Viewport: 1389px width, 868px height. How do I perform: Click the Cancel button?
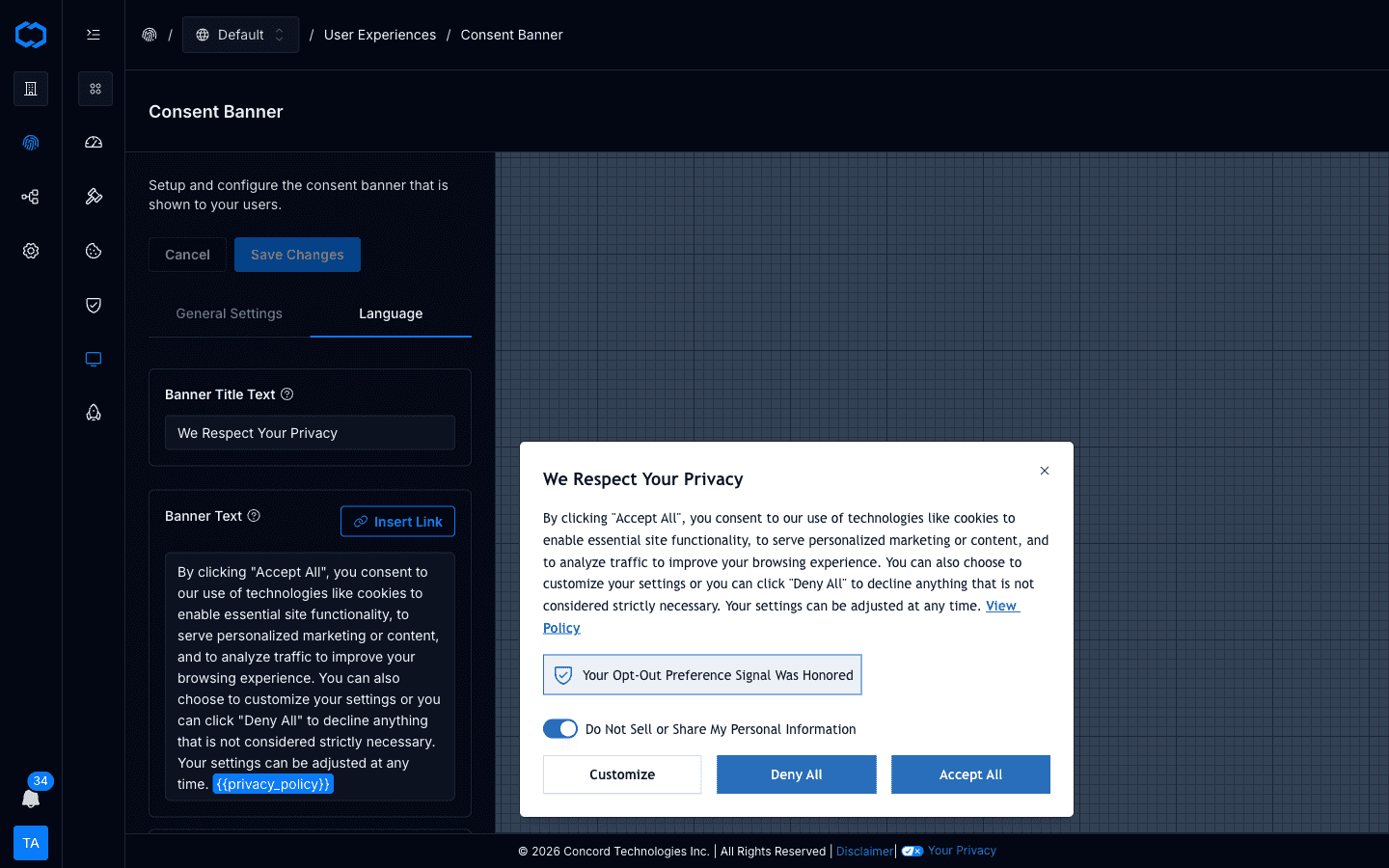click(187, 255)
